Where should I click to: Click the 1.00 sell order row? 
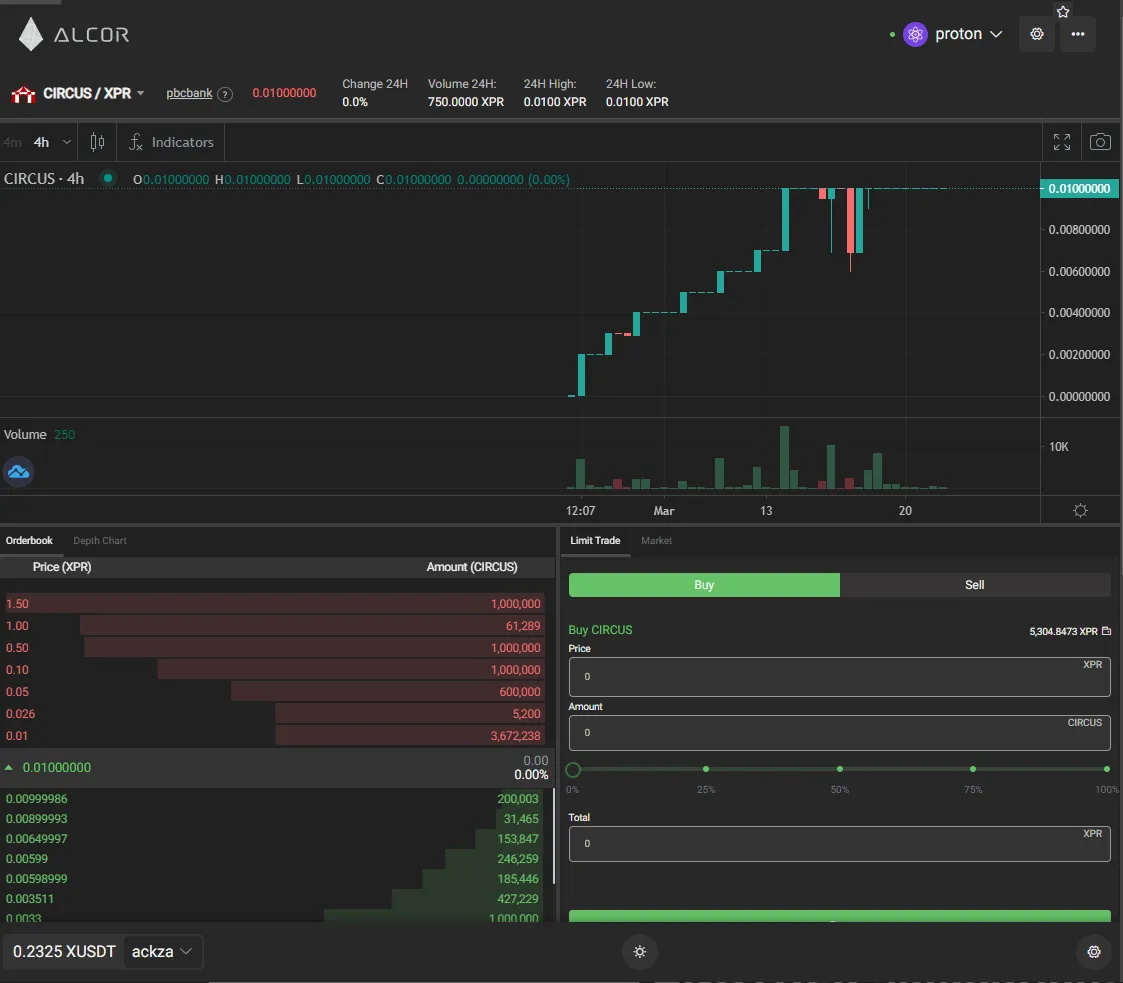pyautogui.click(x=273, y=626)
